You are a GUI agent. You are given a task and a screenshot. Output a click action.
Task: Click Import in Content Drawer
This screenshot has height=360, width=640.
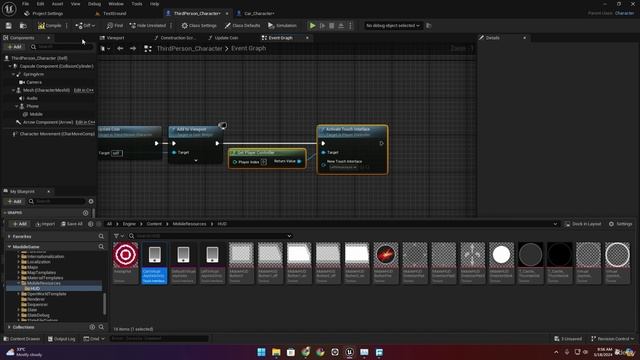point(45,224)
